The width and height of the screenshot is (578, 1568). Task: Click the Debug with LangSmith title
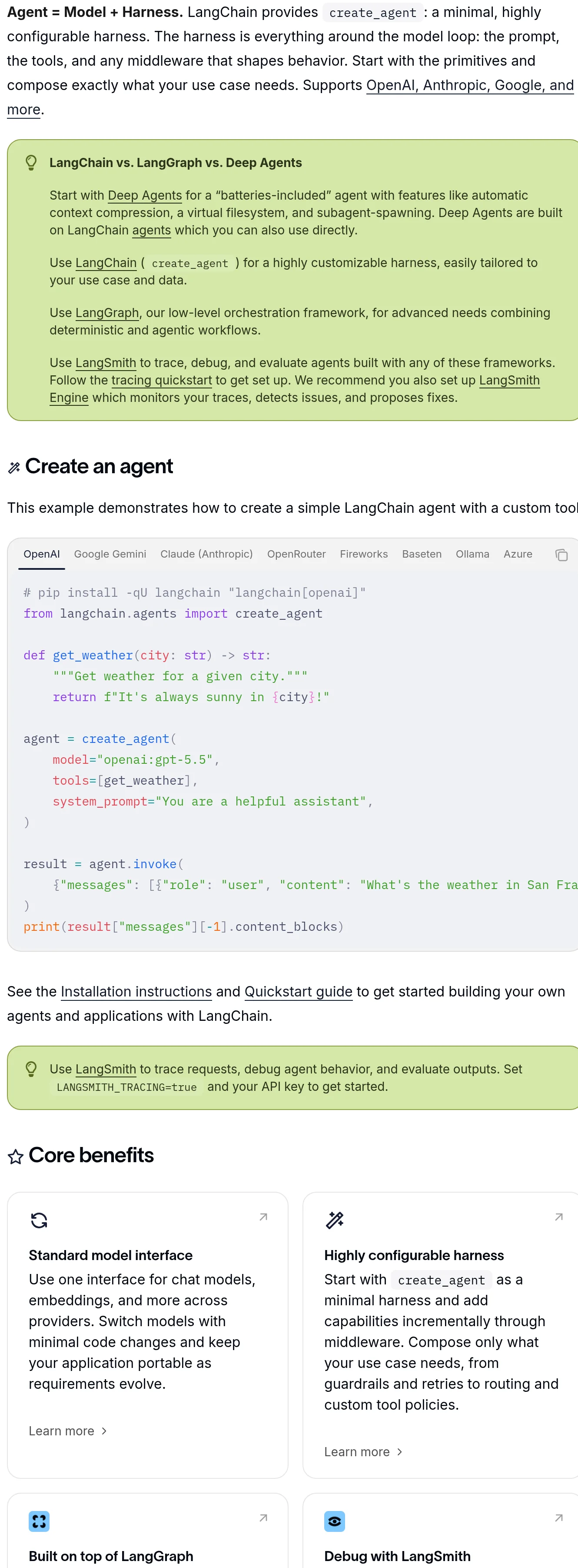[397, 1556]
